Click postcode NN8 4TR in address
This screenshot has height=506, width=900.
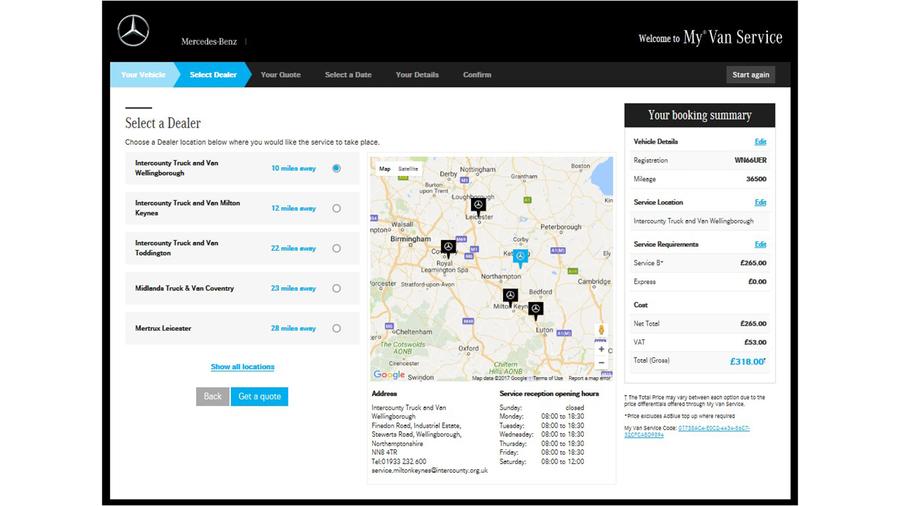point(384,453)
